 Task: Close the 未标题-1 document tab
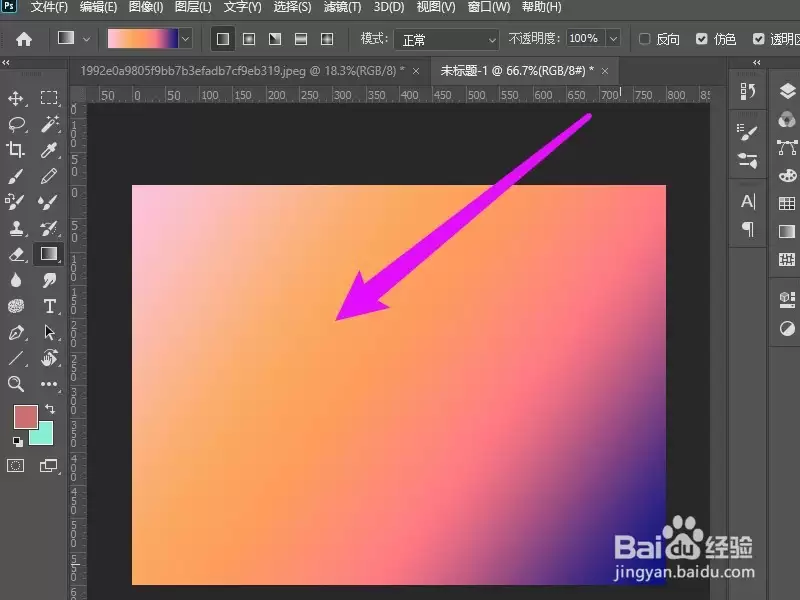[605, 71]
